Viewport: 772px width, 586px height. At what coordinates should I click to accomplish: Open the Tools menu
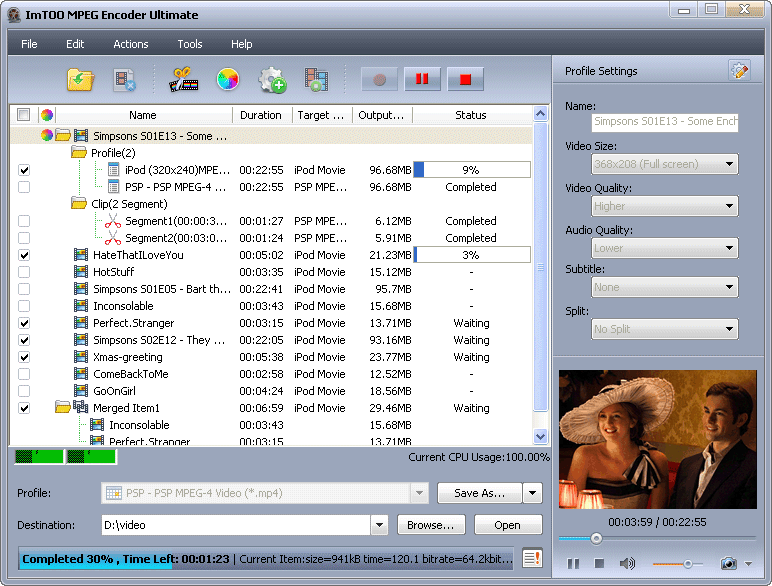click(x=189, y=44)
